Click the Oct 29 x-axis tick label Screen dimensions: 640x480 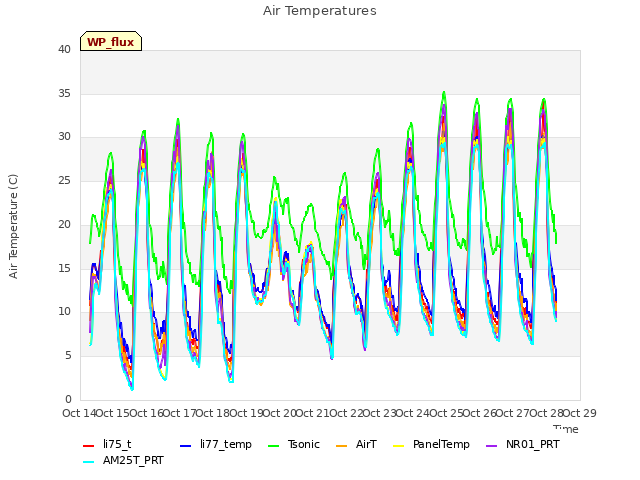pos(580,413)
